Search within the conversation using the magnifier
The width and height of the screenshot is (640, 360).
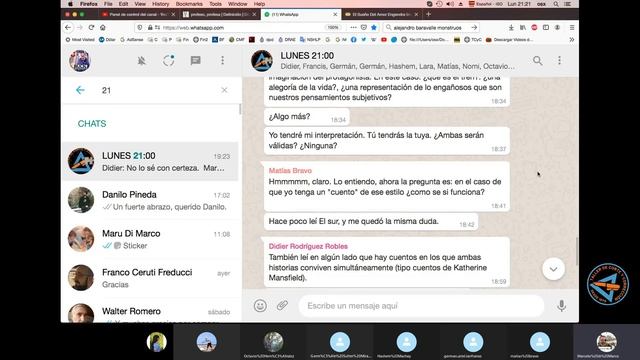point(538,61)
